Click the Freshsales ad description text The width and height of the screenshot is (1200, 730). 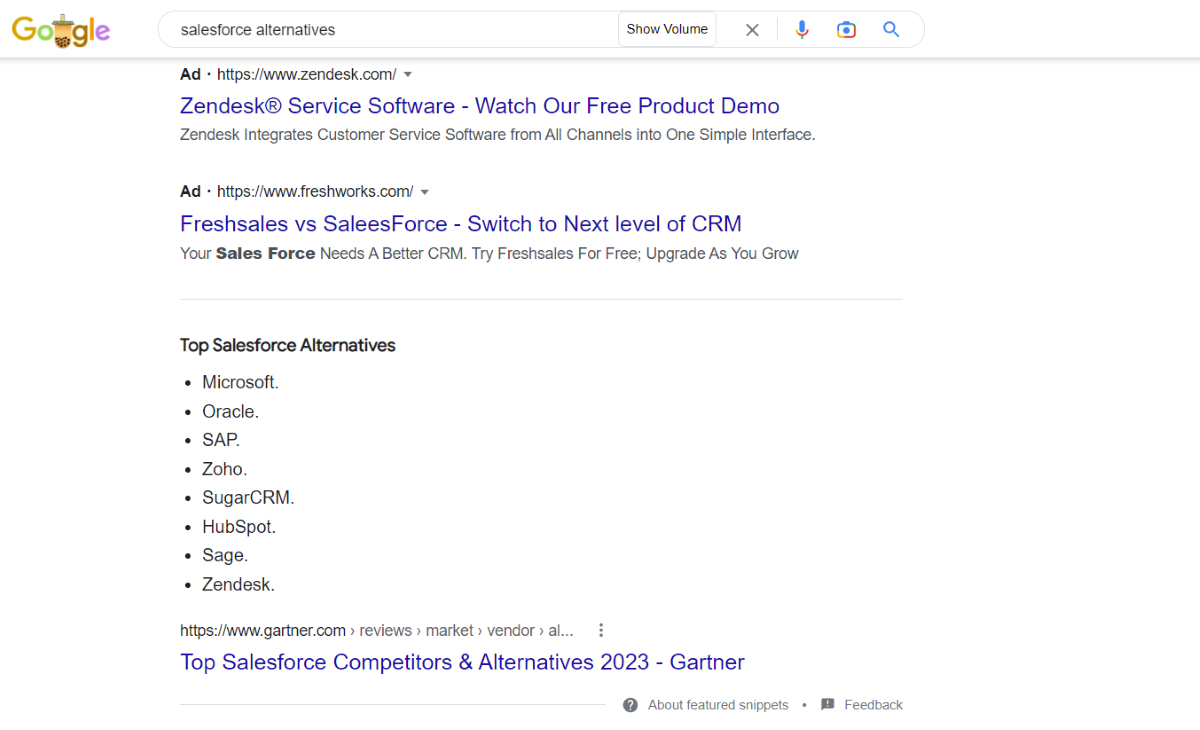tap(489, 254)
